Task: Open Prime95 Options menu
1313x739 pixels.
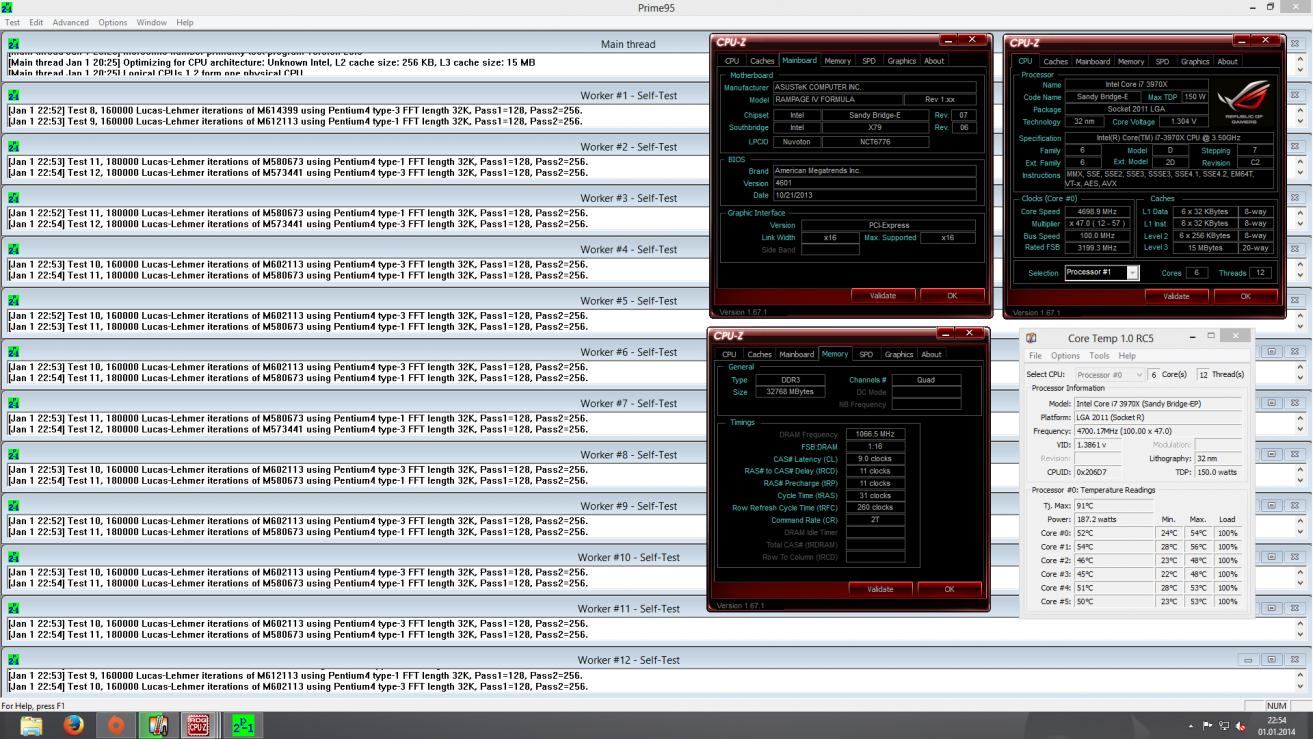Action: pos(112,22)
